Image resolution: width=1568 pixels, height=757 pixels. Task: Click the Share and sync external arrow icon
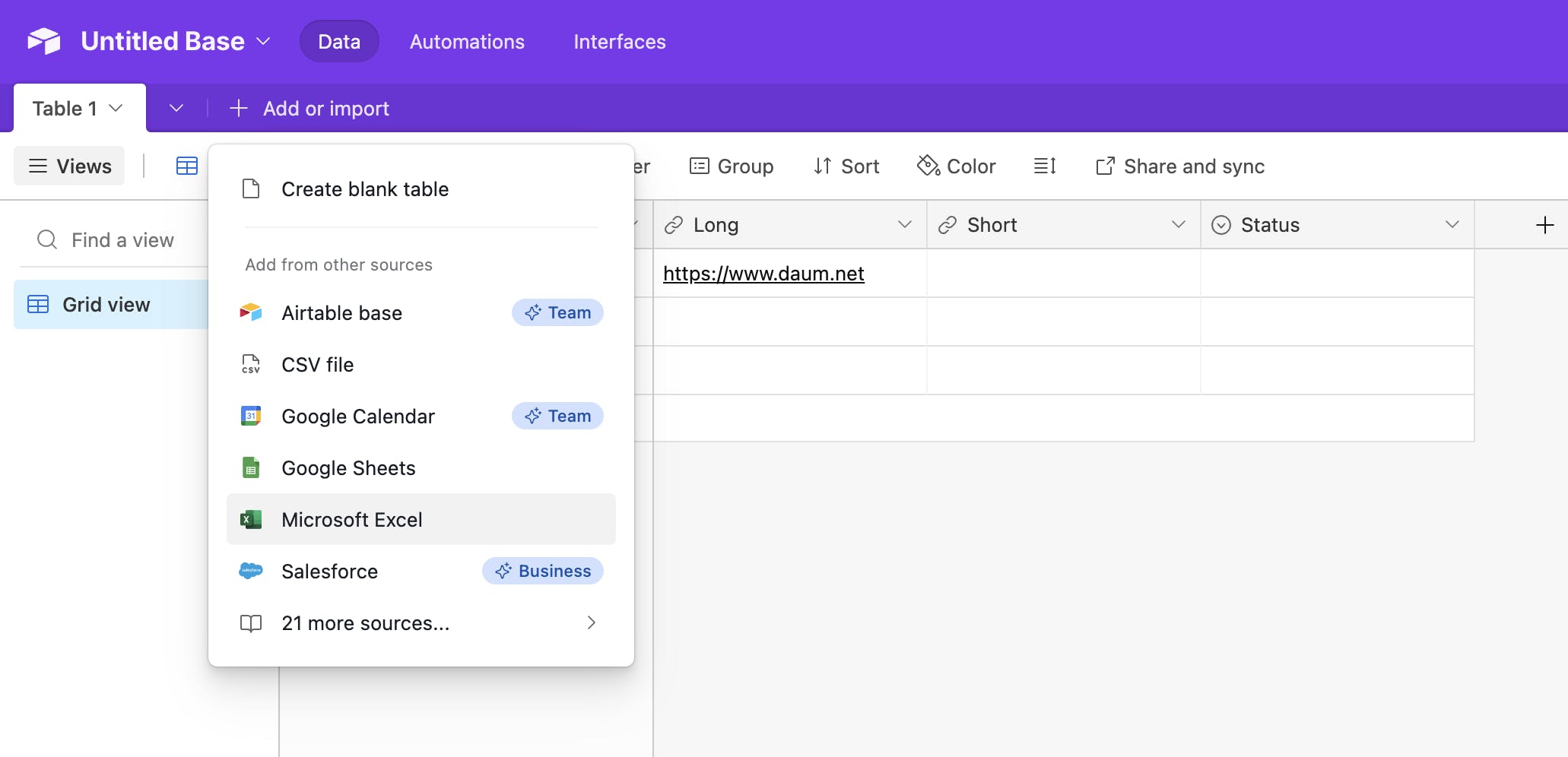[x=1106, y=166]
